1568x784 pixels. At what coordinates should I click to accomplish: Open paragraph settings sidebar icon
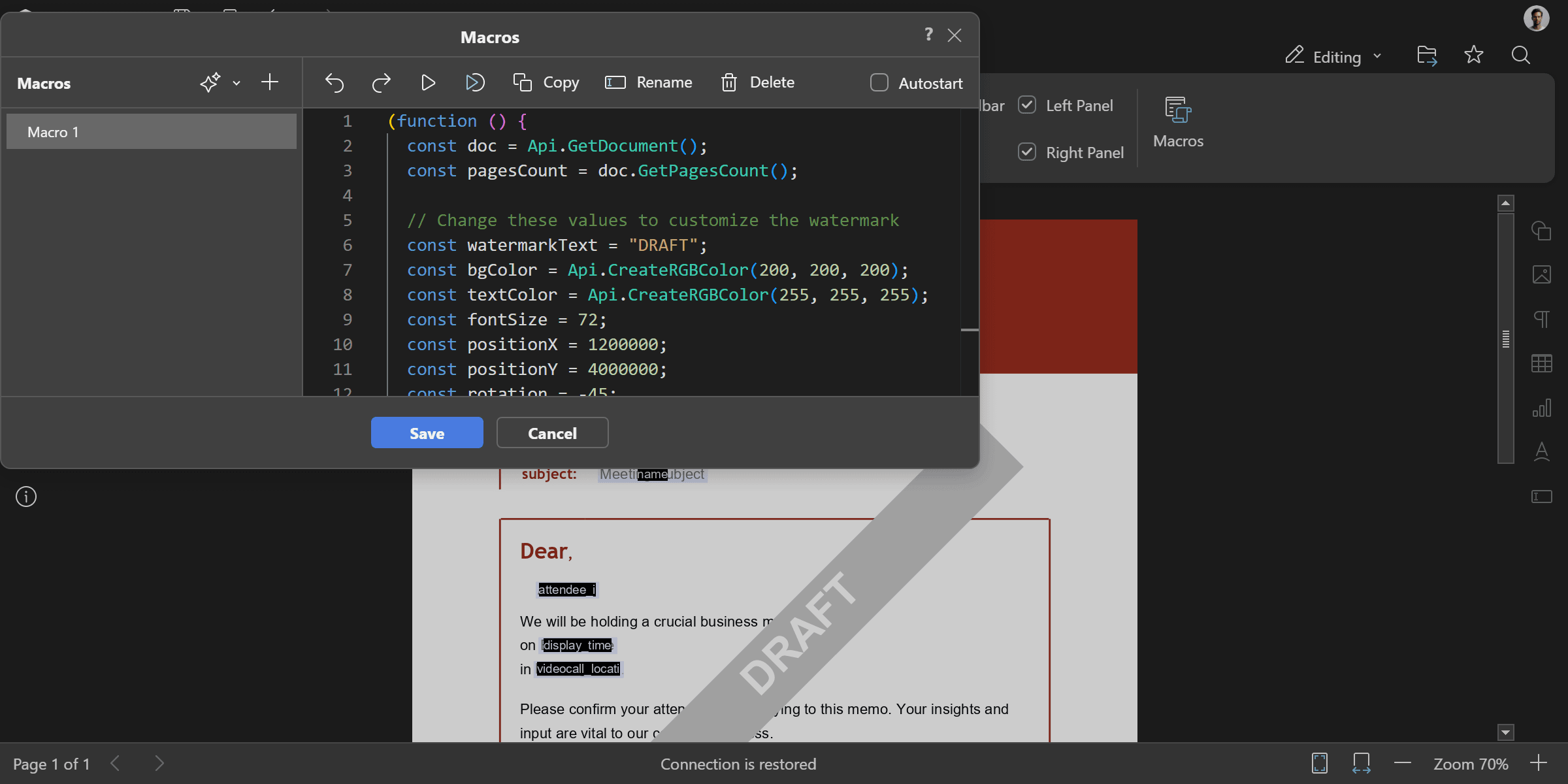[x=1541, y=319]
